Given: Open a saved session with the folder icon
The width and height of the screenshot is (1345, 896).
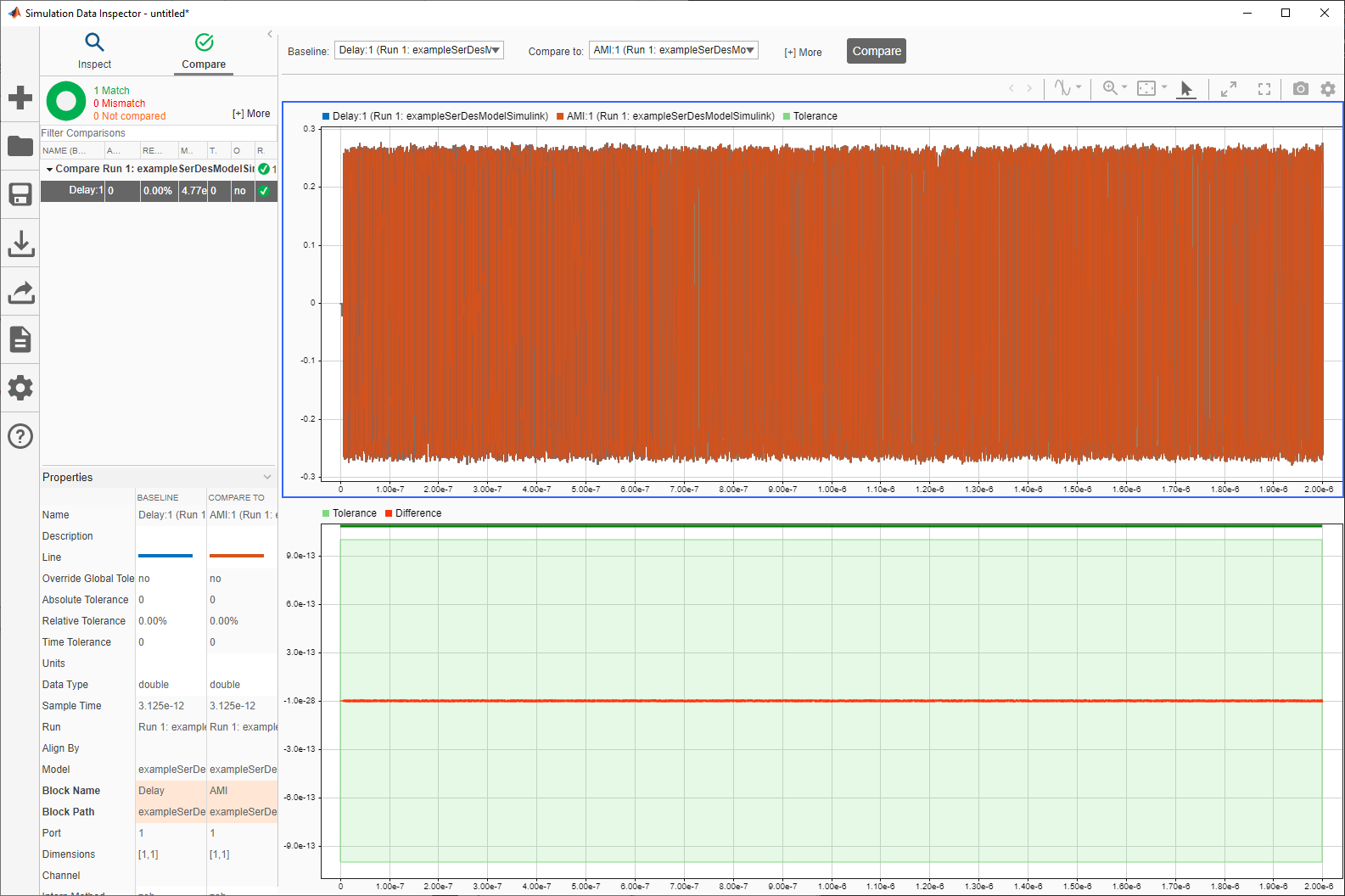Looking at the screenshot, I should (20, 146).
